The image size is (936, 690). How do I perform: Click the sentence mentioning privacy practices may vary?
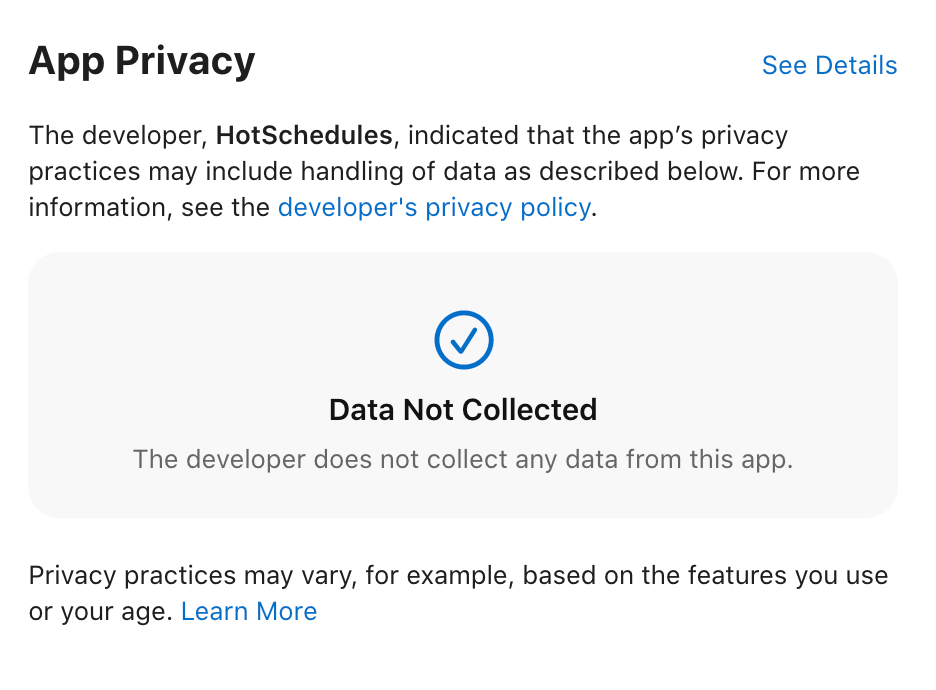pos(458,575)
